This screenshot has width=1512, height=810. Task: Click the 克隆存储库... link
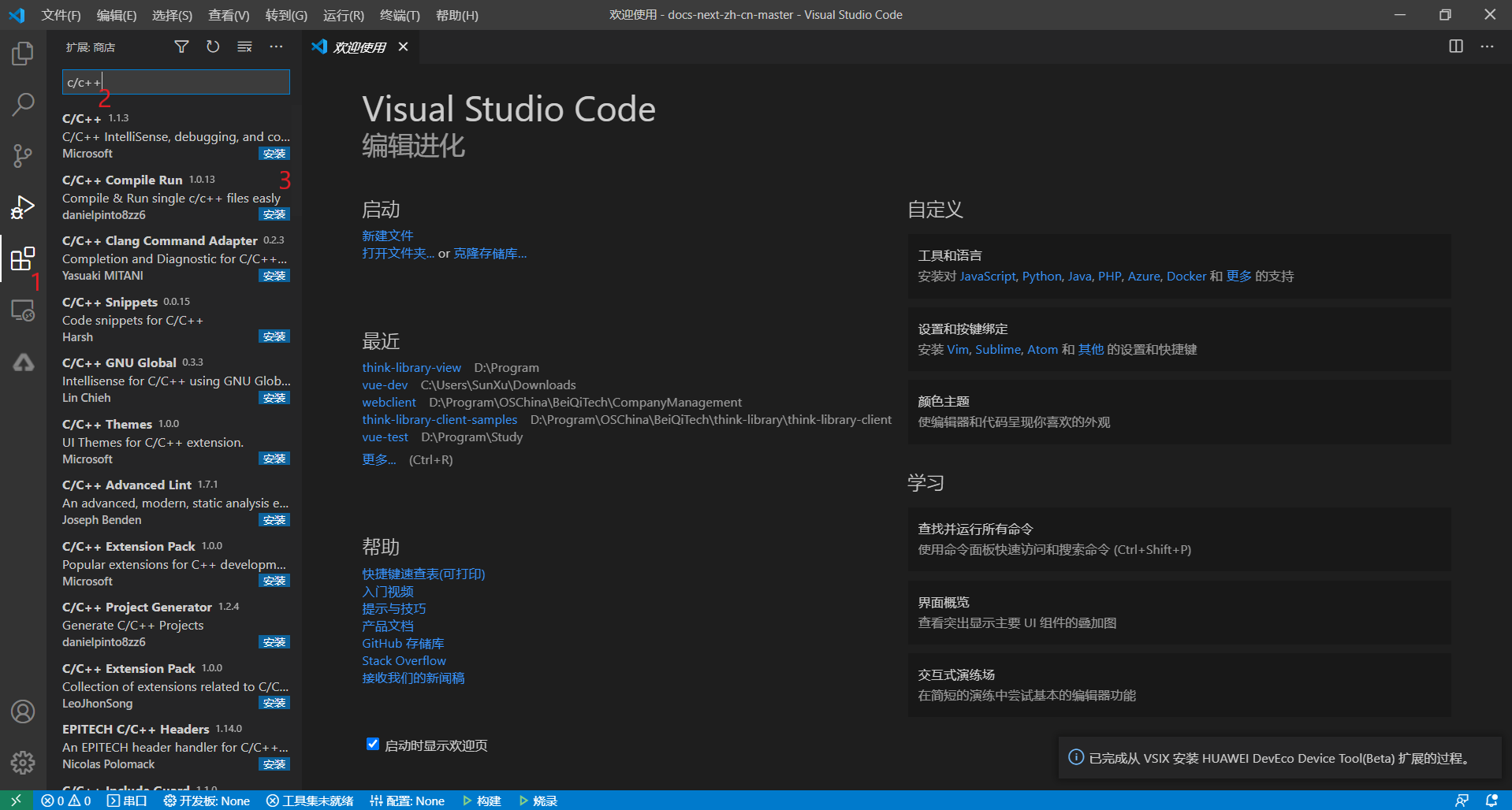click(x=490, y=253)
